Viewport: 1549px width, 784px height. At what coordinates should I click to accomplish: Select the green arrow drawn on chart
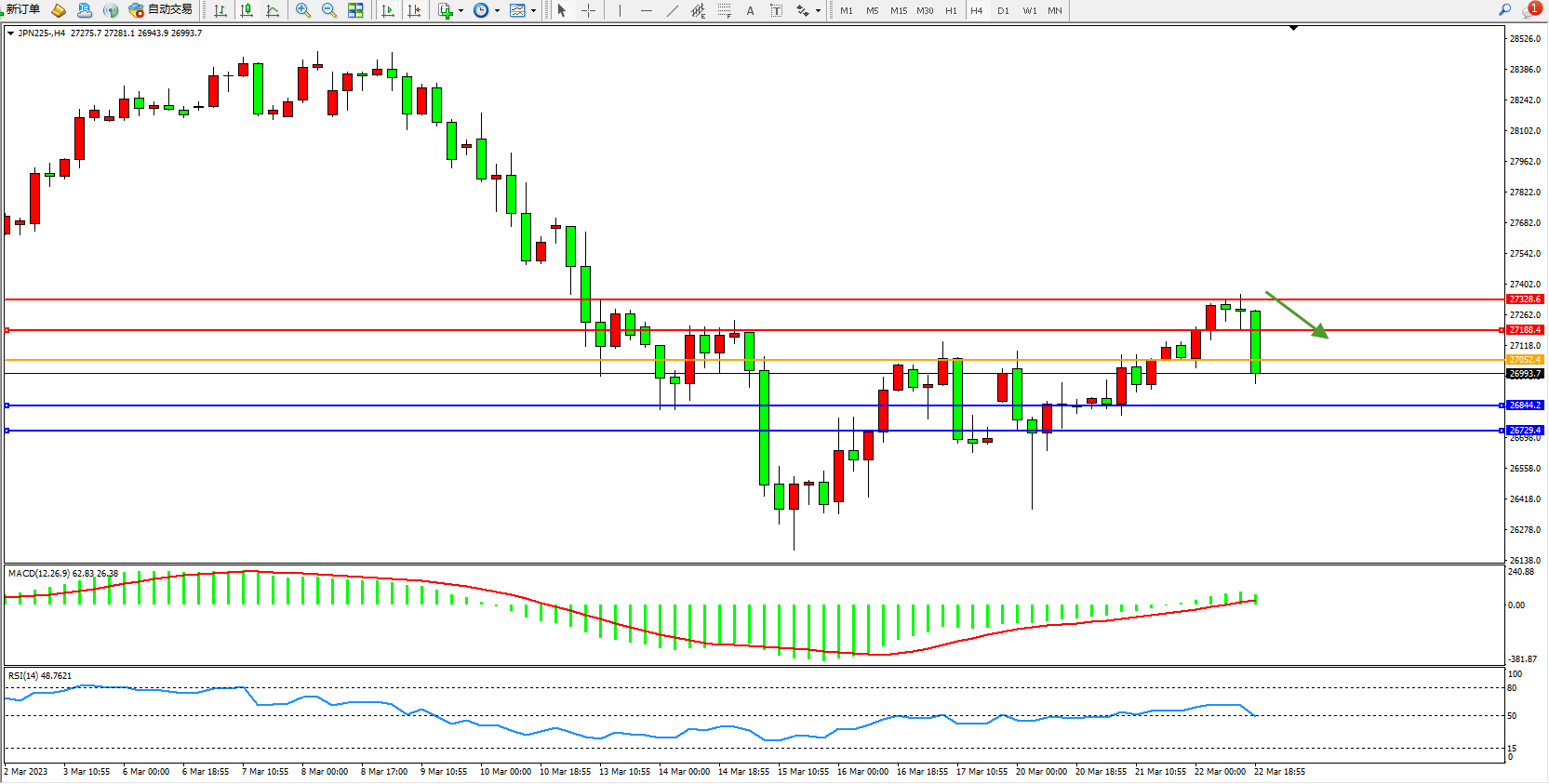click(1296, 314)
